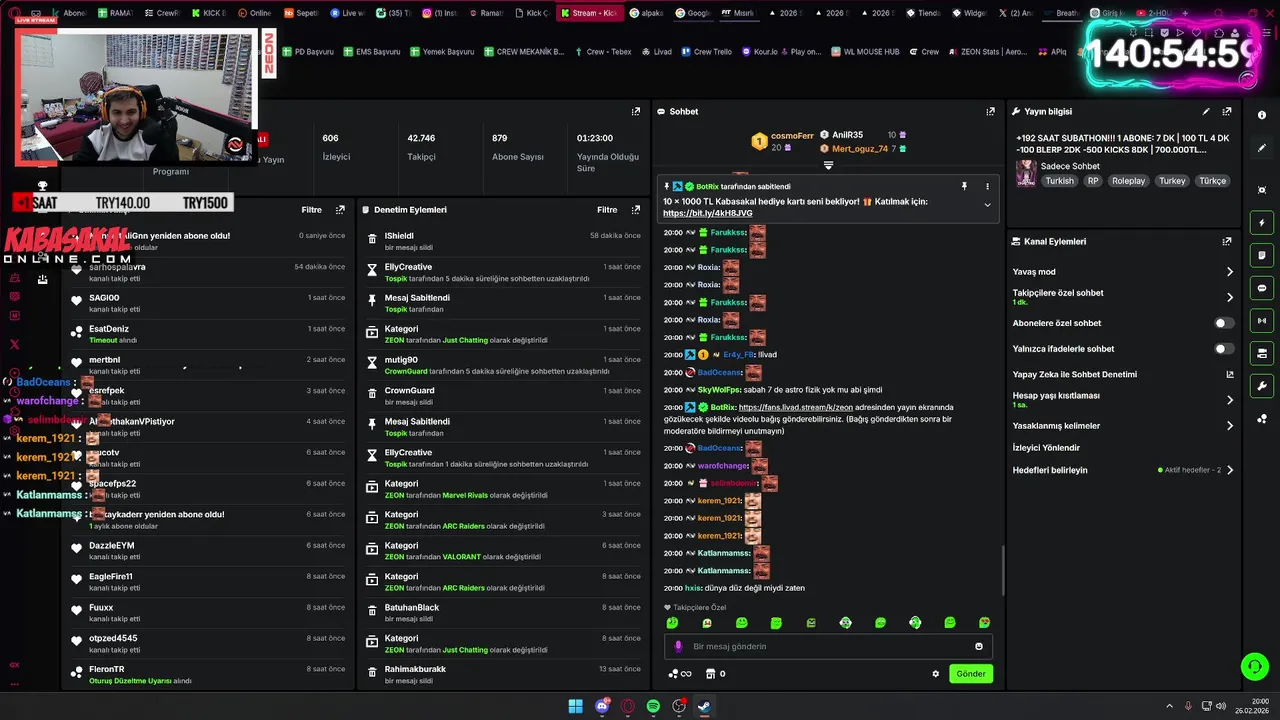Pop out the Yayın bilgisi panel
The image size is (1280, 720).
pyautogui.click(x=1227, y=111)
